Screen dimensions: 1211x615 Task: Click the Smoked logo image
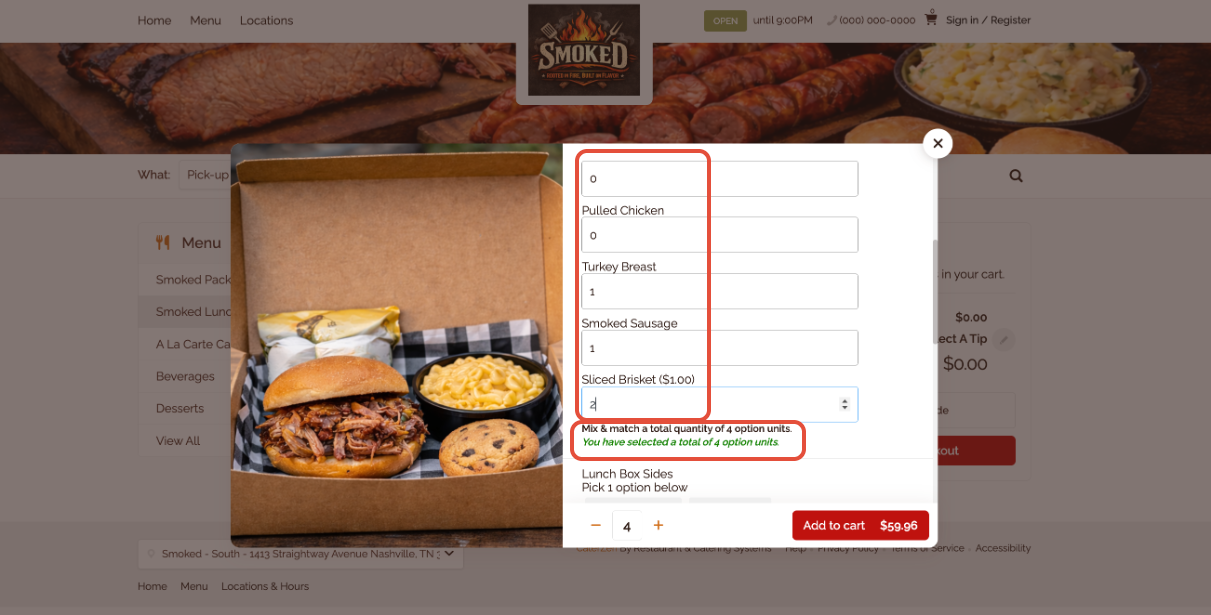point(584,49)
